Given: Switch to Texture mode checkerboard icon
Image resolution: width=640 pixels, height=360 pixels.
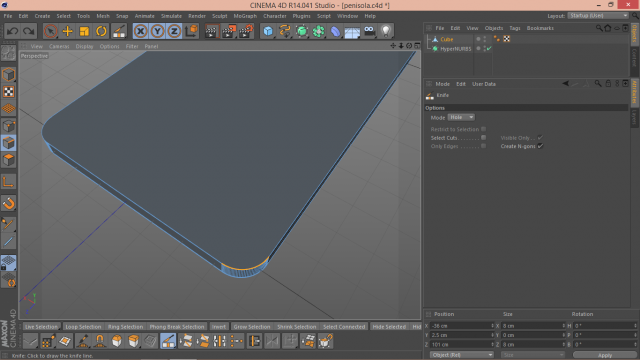Looking at the screenshot, I should point(9,92).
